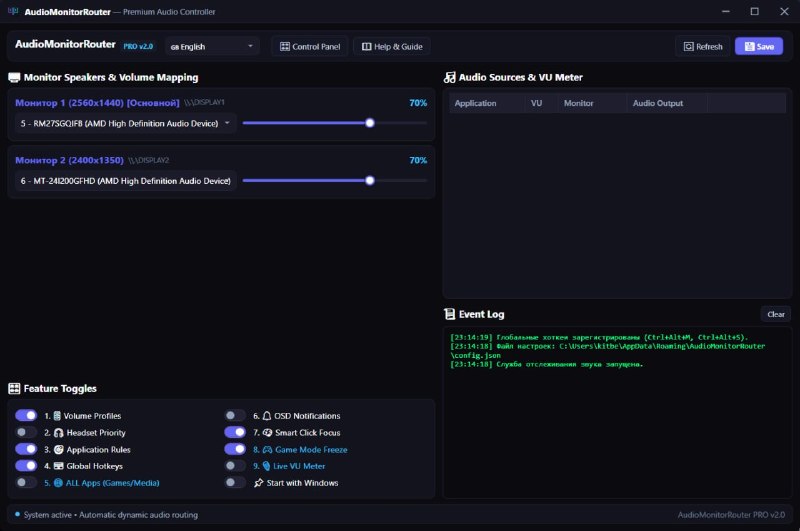The image size is (800, 531).
Task: Click the Volume Profiles icon
Action: (x=57, y=416)
